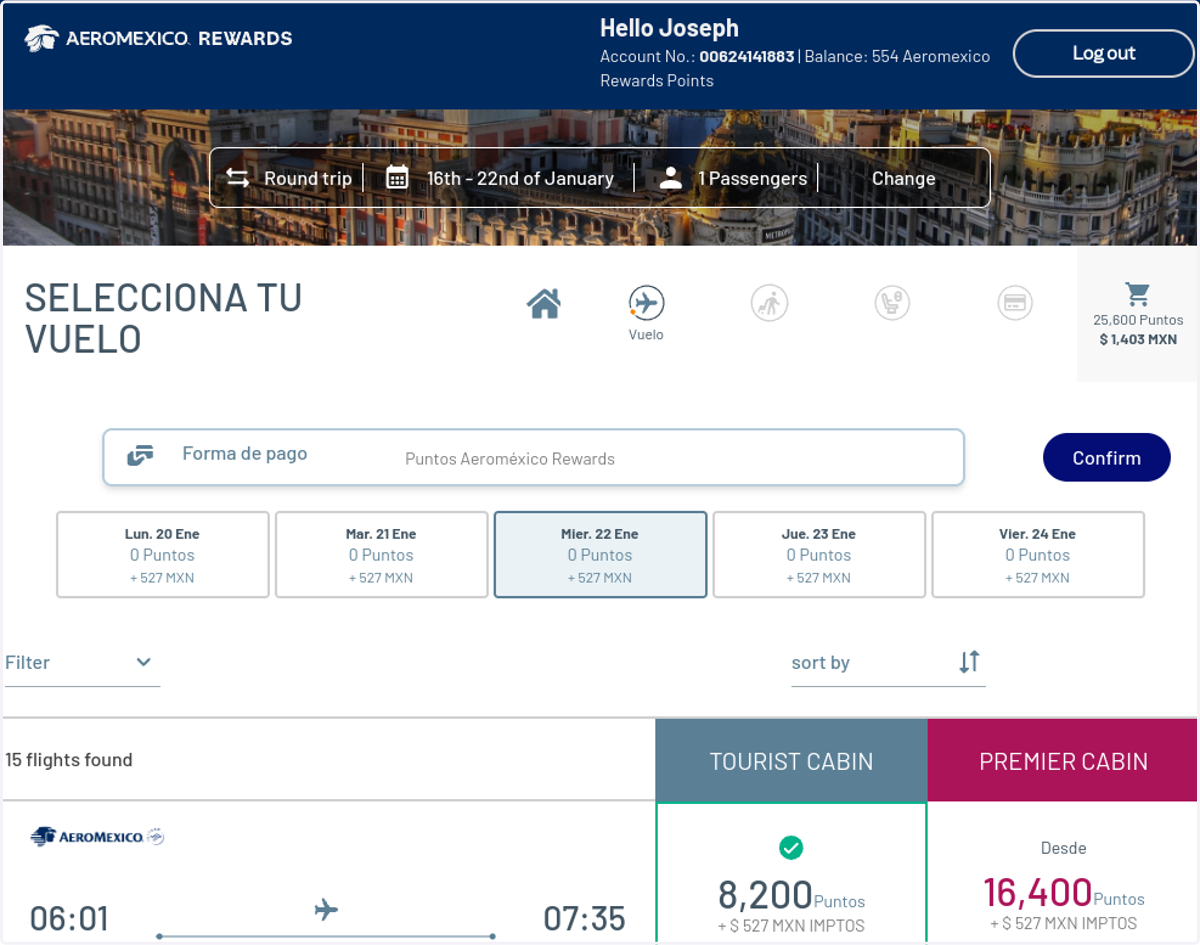This screenshot has height=945, width=1200.
Task: Click the Round trip swap arrows icon
Action: click(237, 178)
